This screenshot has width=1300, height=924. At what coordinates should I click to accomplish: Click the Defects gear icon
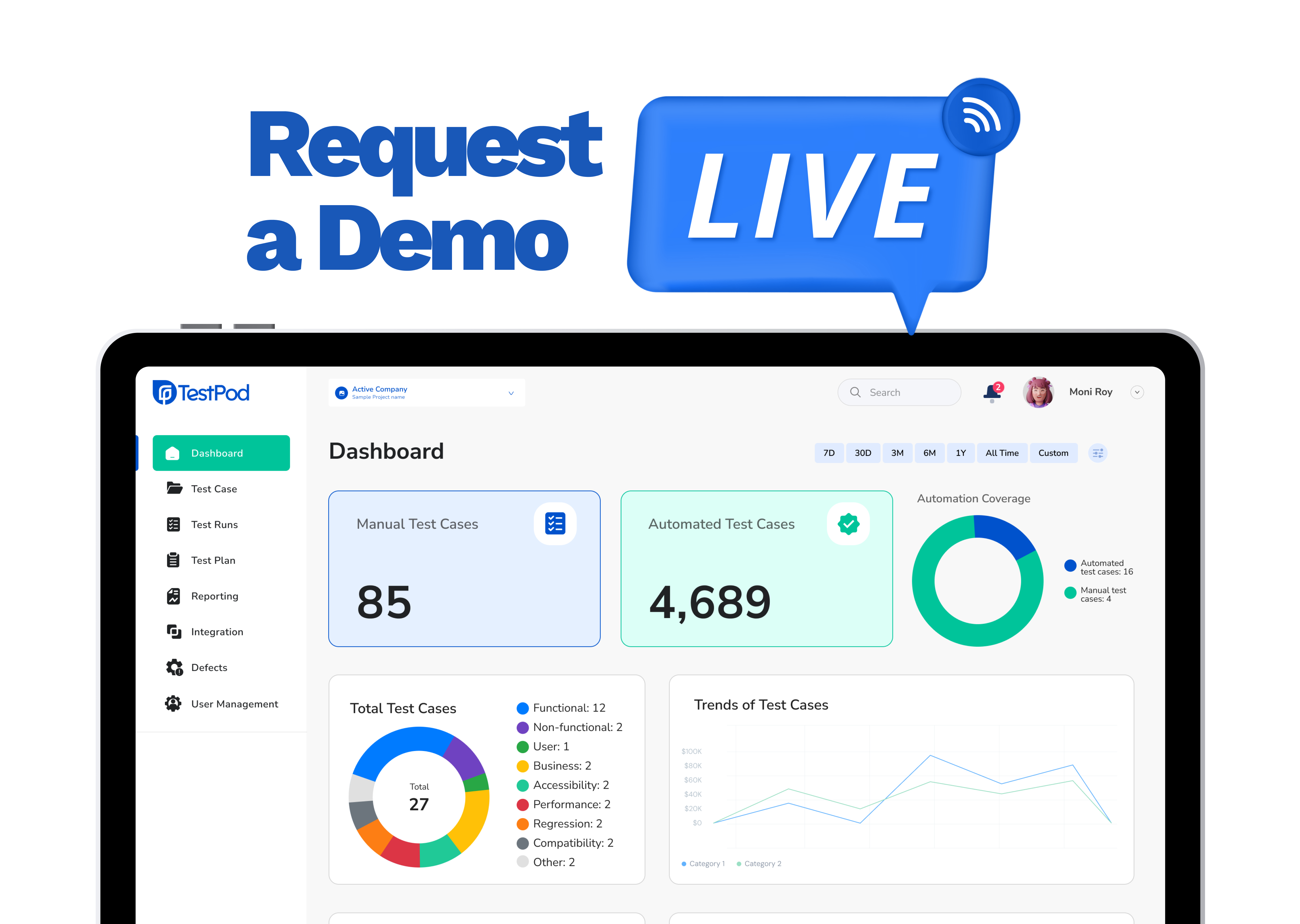point(174,667)
